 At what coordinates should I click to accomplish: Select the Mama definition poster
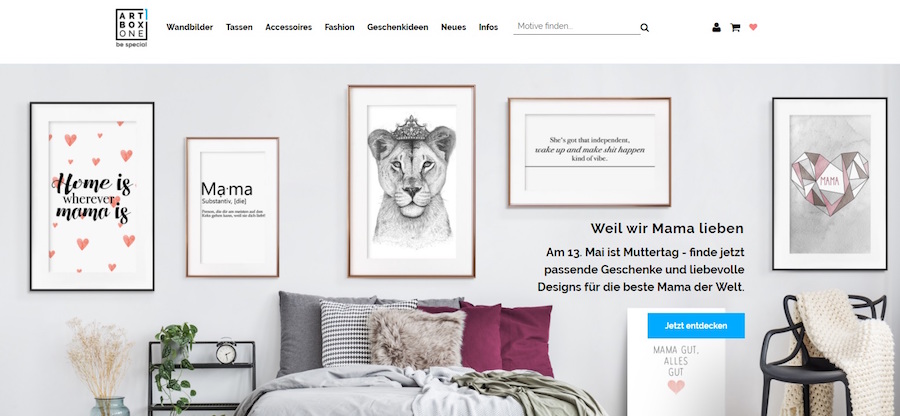pos(232,207)
